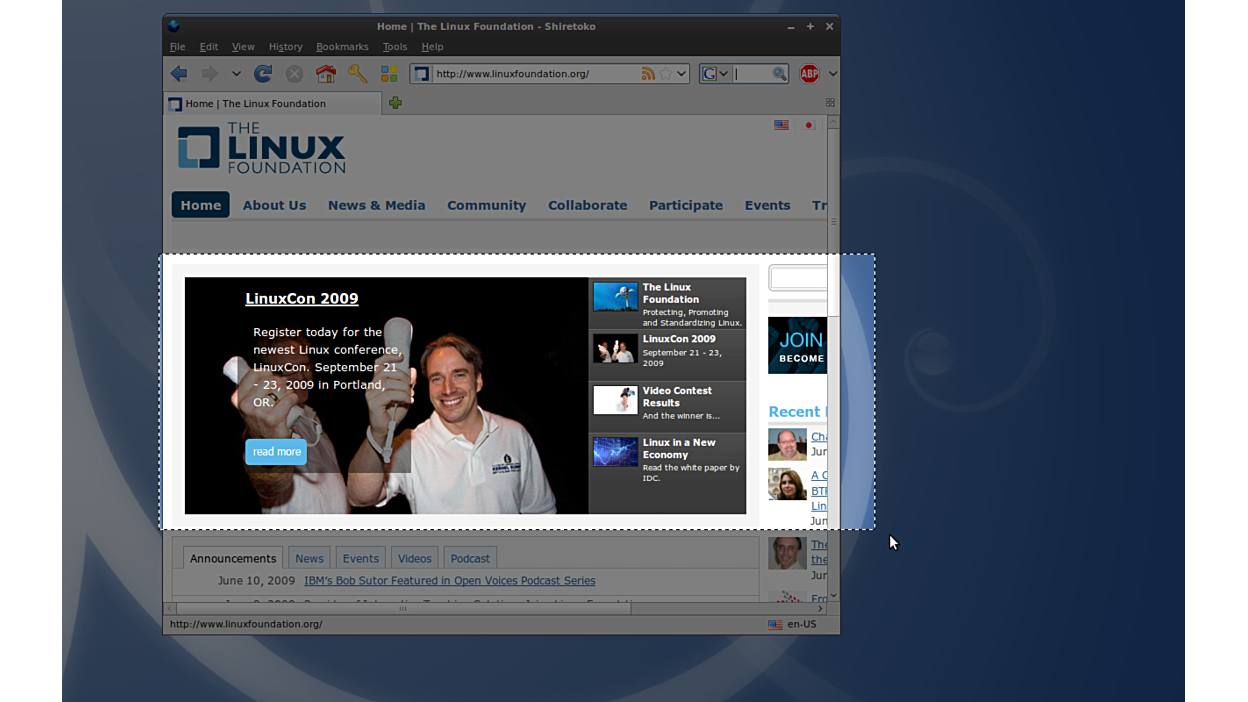Click the golden key icon in toolbar
The width and height of the screenshot is (1248, 702).
(x=357, y=73)
